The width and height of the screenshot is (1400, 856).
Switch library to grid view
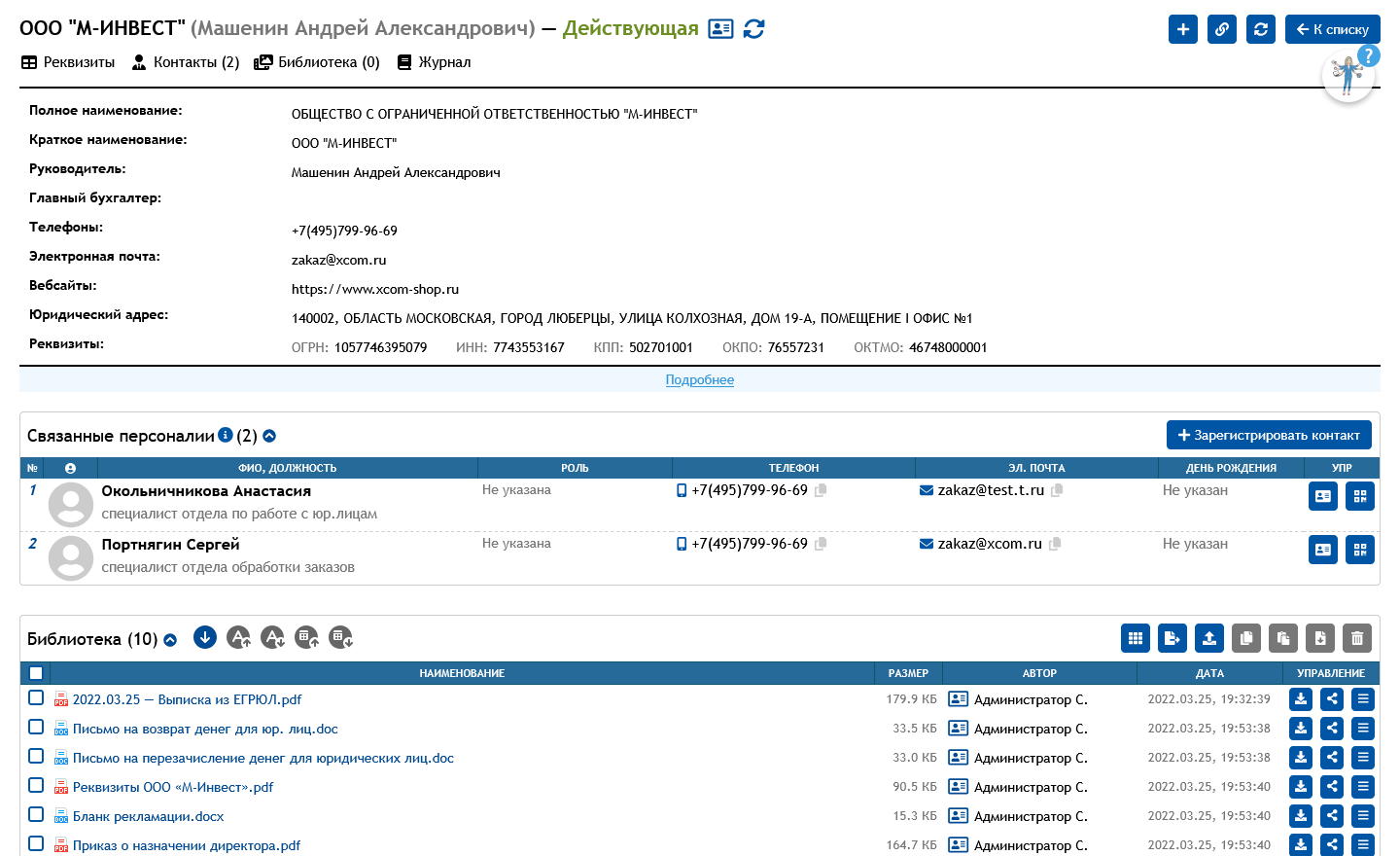[x=1136, y=638]
